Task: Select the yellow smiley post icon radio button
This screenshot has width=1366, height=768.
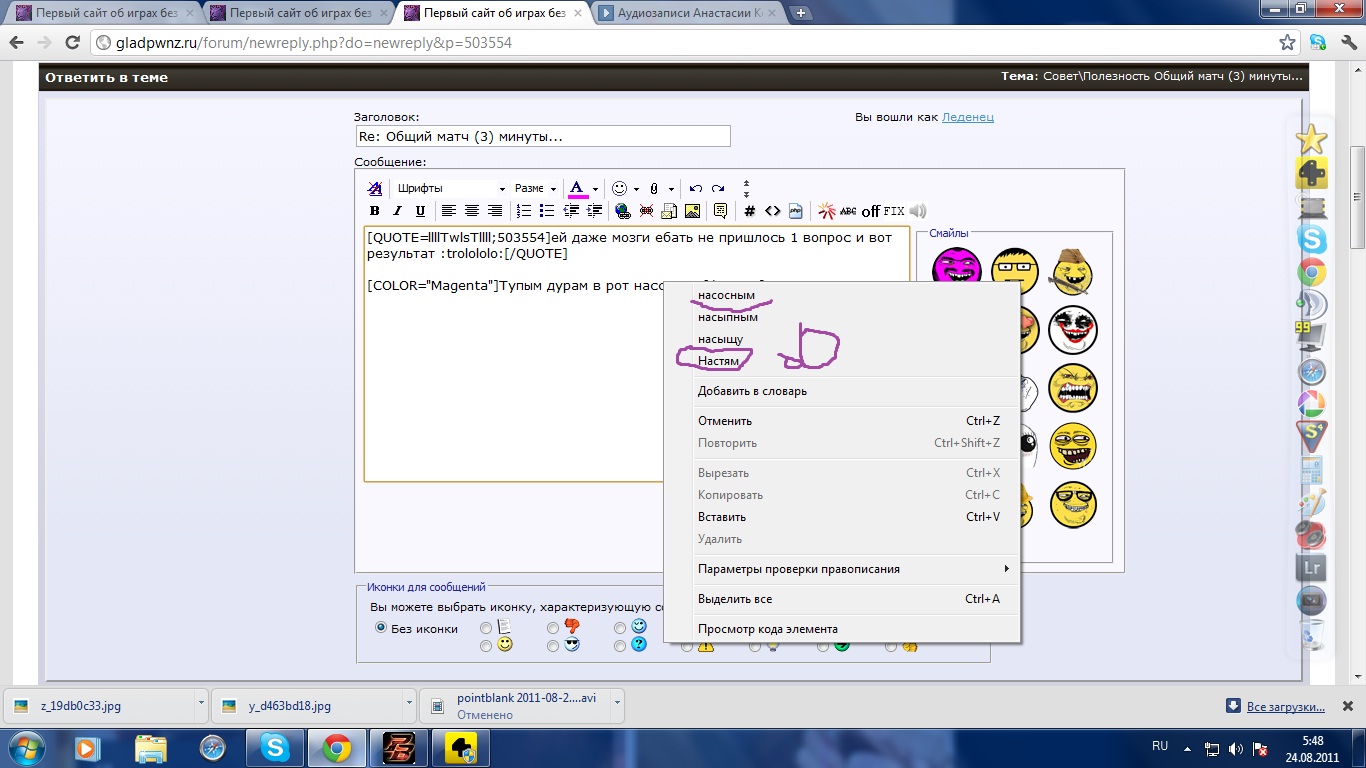Action: (x=486, y=646)
